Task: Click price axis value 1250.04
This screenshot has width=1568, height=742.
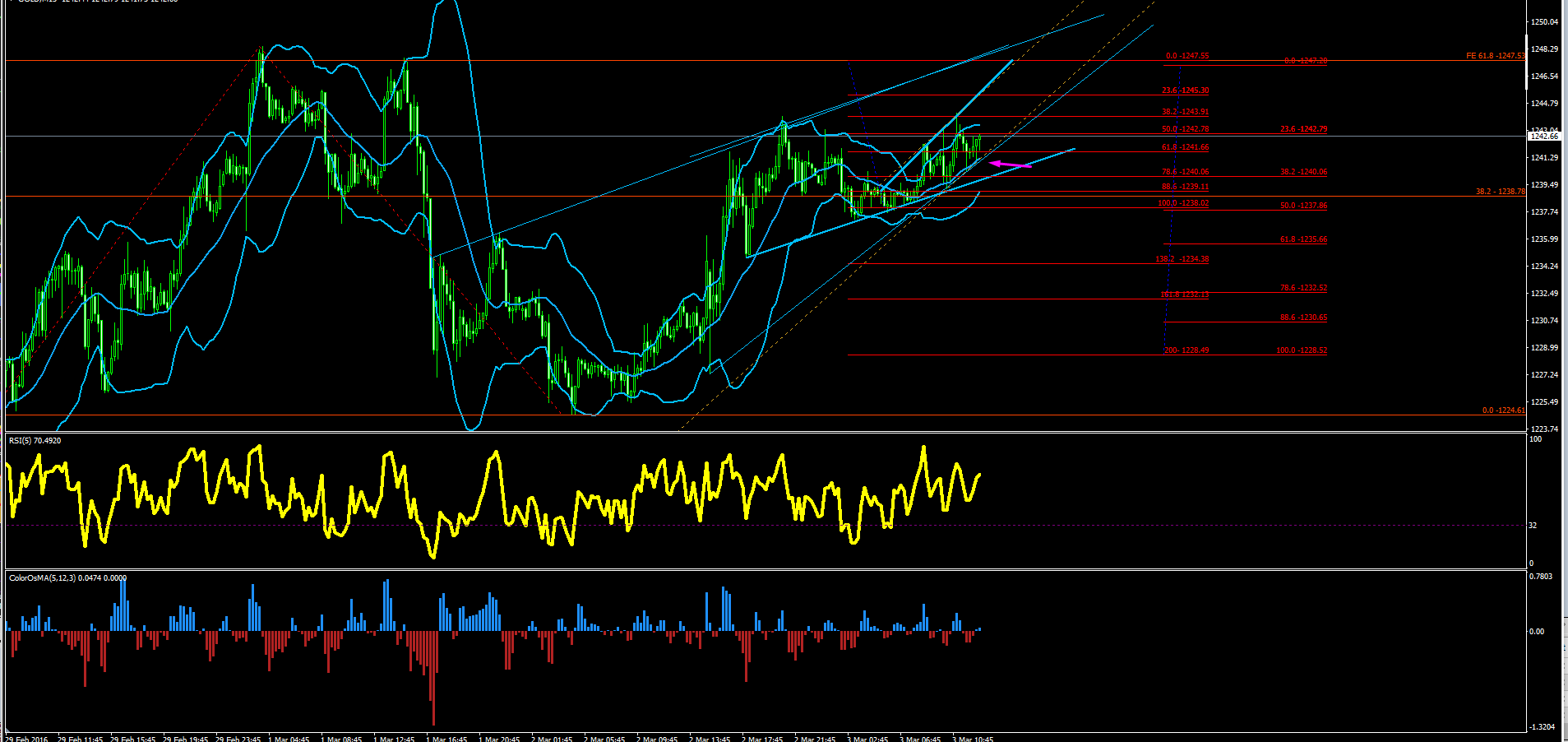Action: tap(1545, 22)
